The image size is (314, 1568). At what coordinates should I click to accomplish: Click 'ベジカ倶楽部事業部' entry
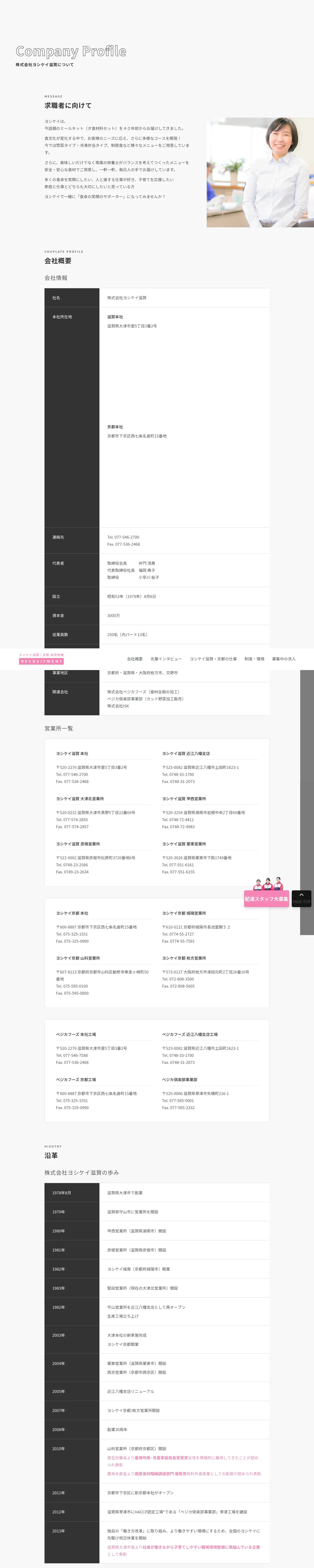tap(179, 1079)
